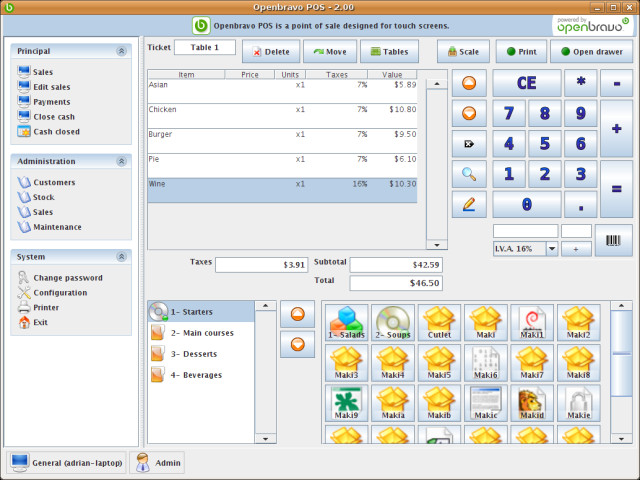Select Close cash option

(46, 117)
